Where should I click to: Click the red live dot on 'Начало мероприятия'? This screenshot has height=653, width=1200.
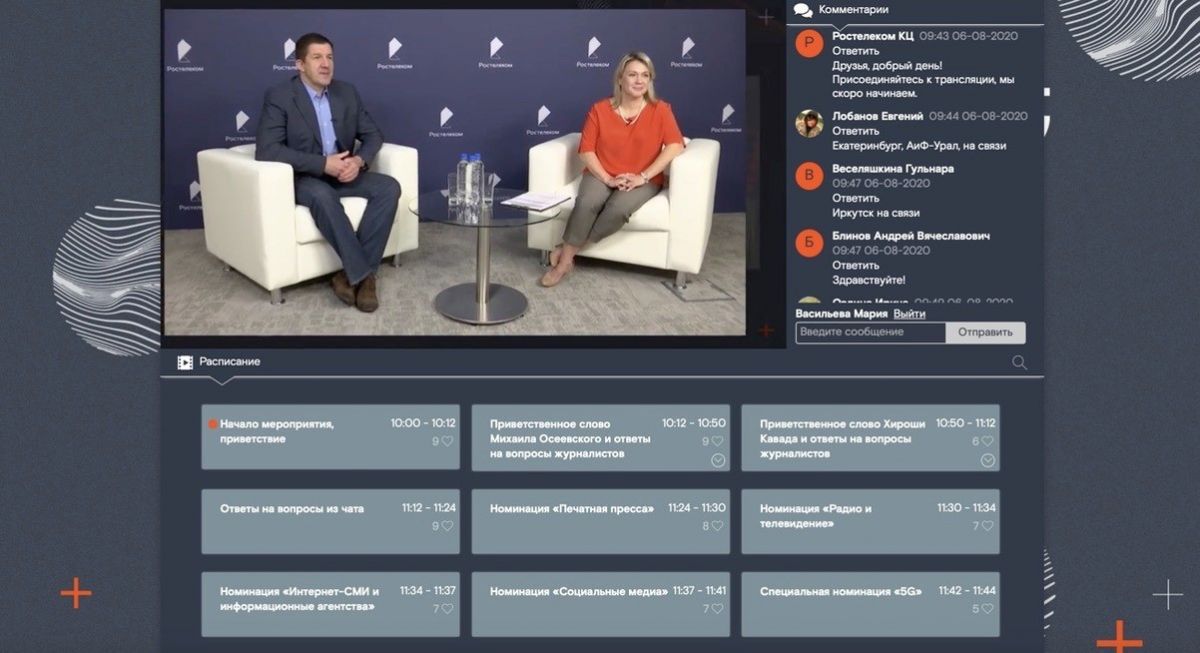(212, 424)
